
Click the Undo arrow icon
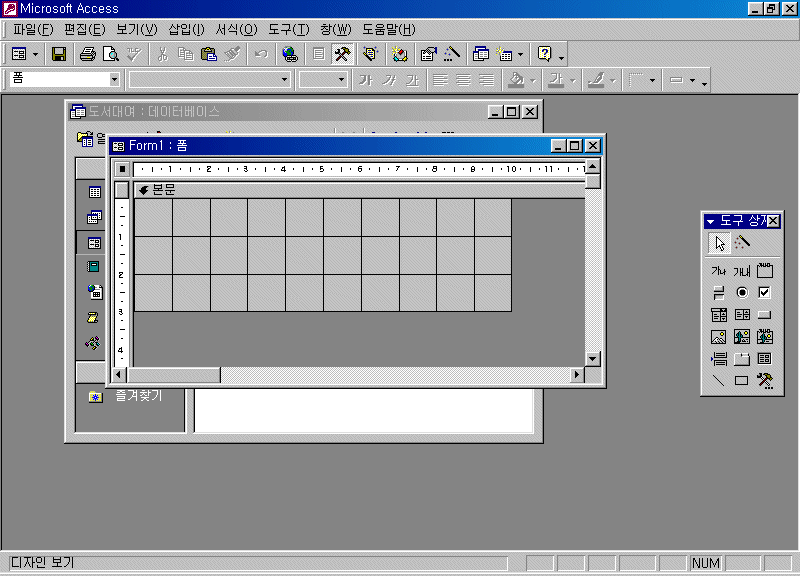tap(261, 54)
